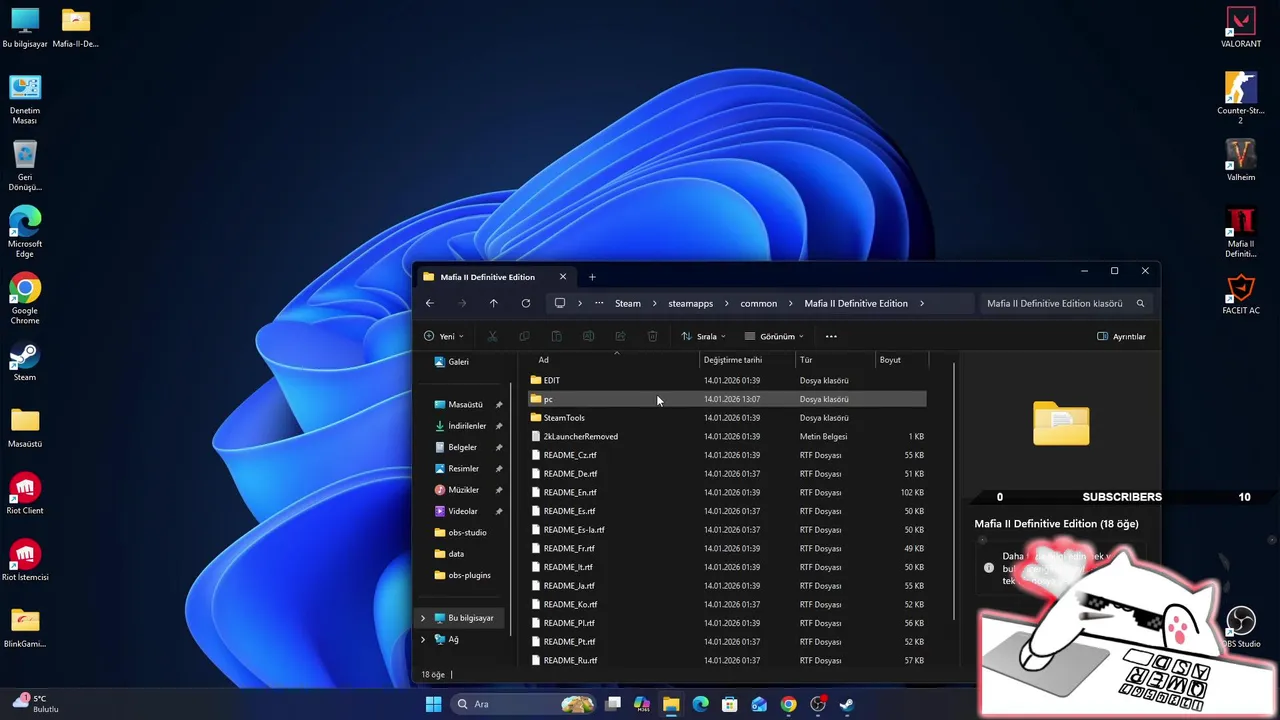Image resolution: width=1280 pixels, height=720 pixels.
Task: Click the Cut scissors icon in the toolbar
Action: (492, 336)
